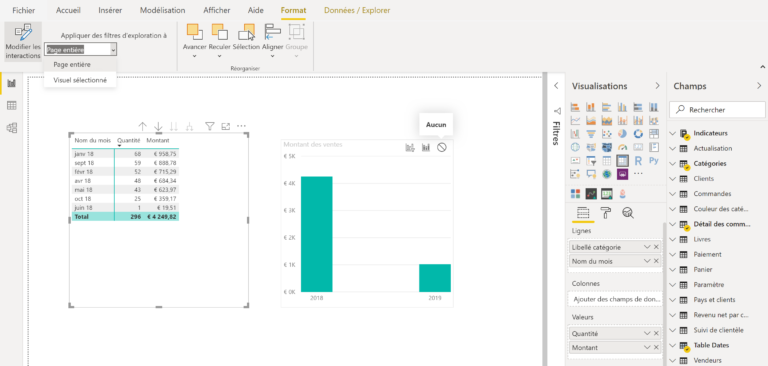Select the PowerApps purple visual
This screenshot has width=768, height=366.
coord(622,173)
